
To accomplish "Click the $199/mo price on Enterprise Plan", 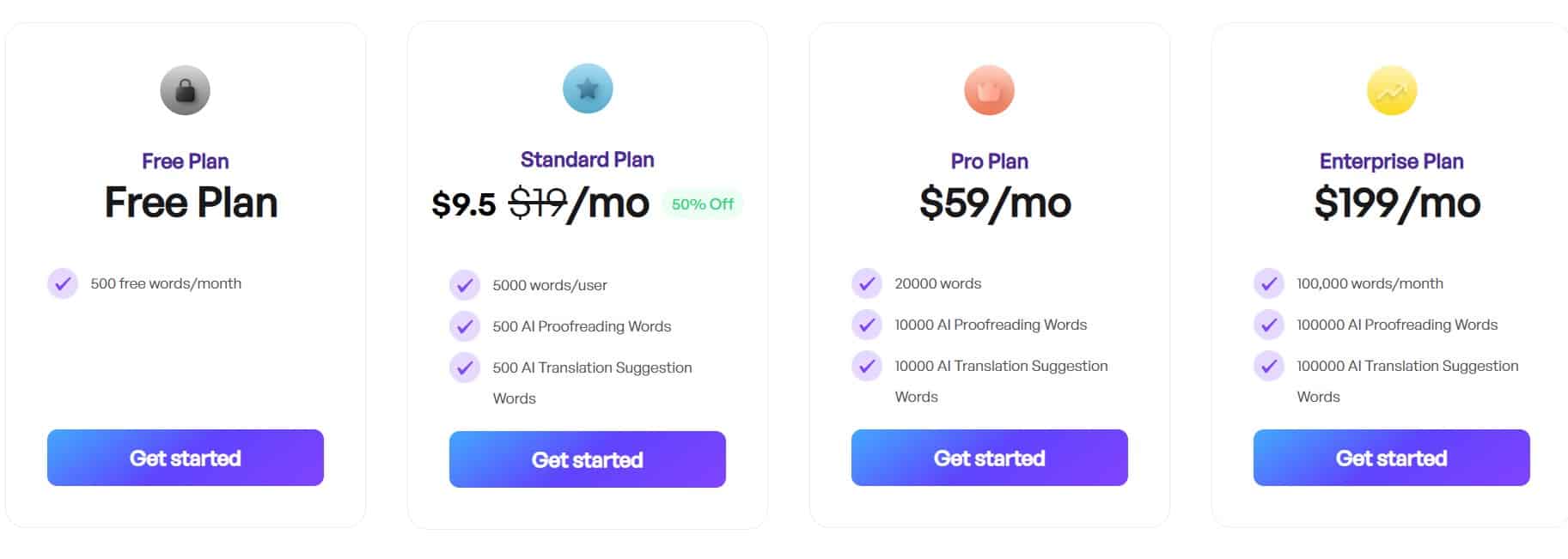I will [1398, 204].
